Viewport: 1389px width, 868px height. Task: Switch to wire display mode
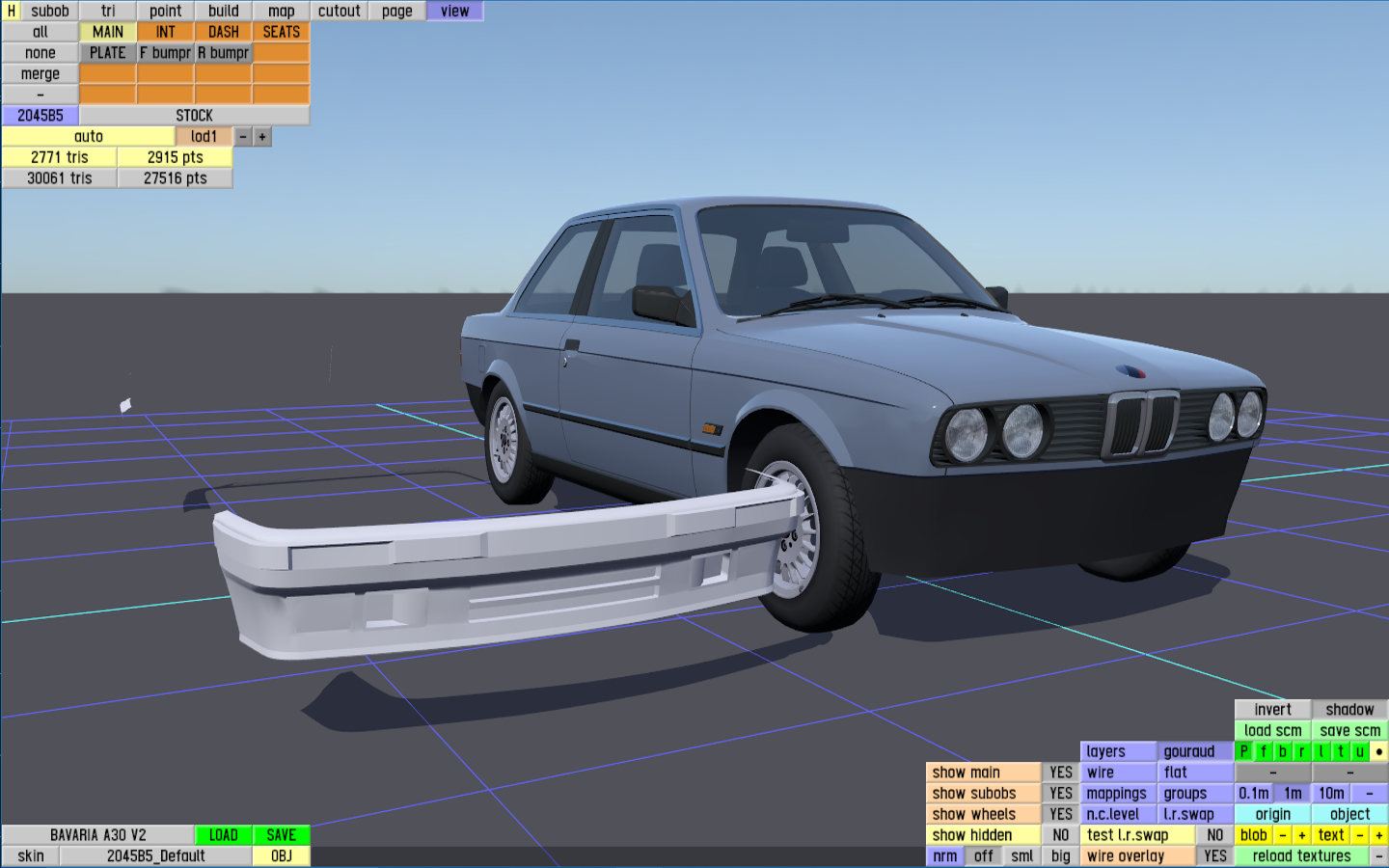(1119, 773)
